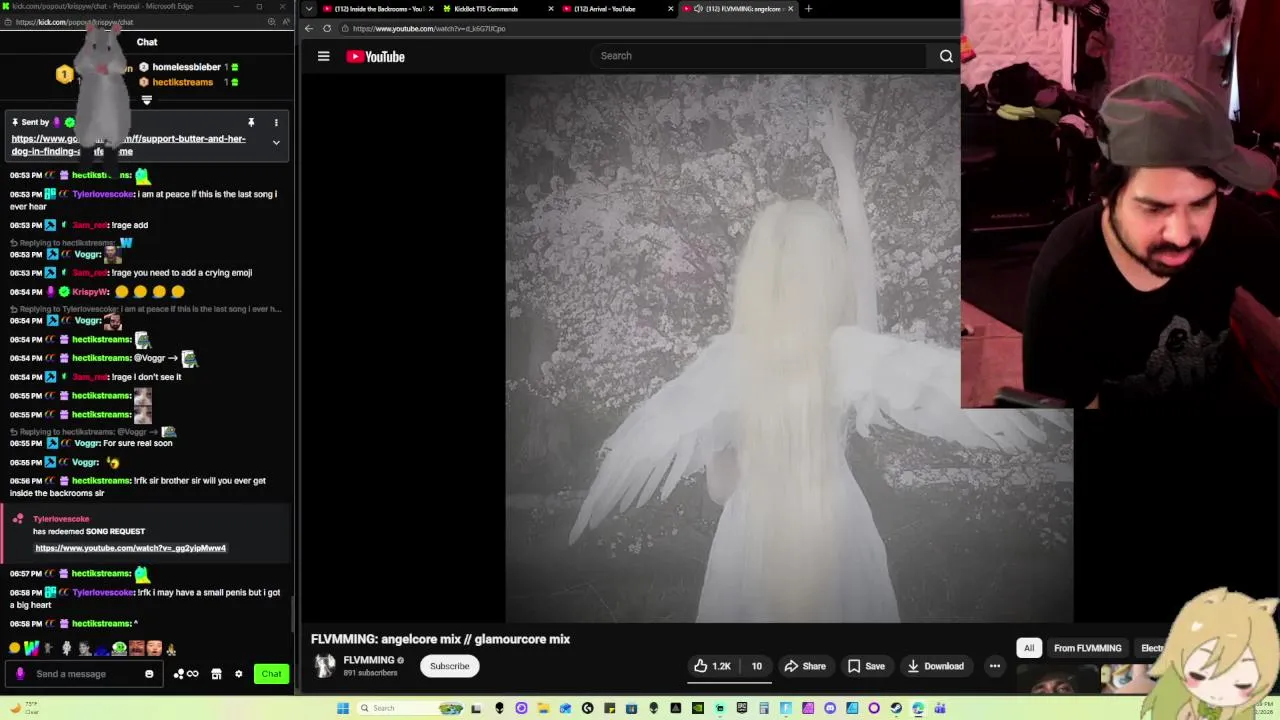This screenshot has height=720, width=1280.
Task: Click the chat Send a message field
Action: click(85, 674)
